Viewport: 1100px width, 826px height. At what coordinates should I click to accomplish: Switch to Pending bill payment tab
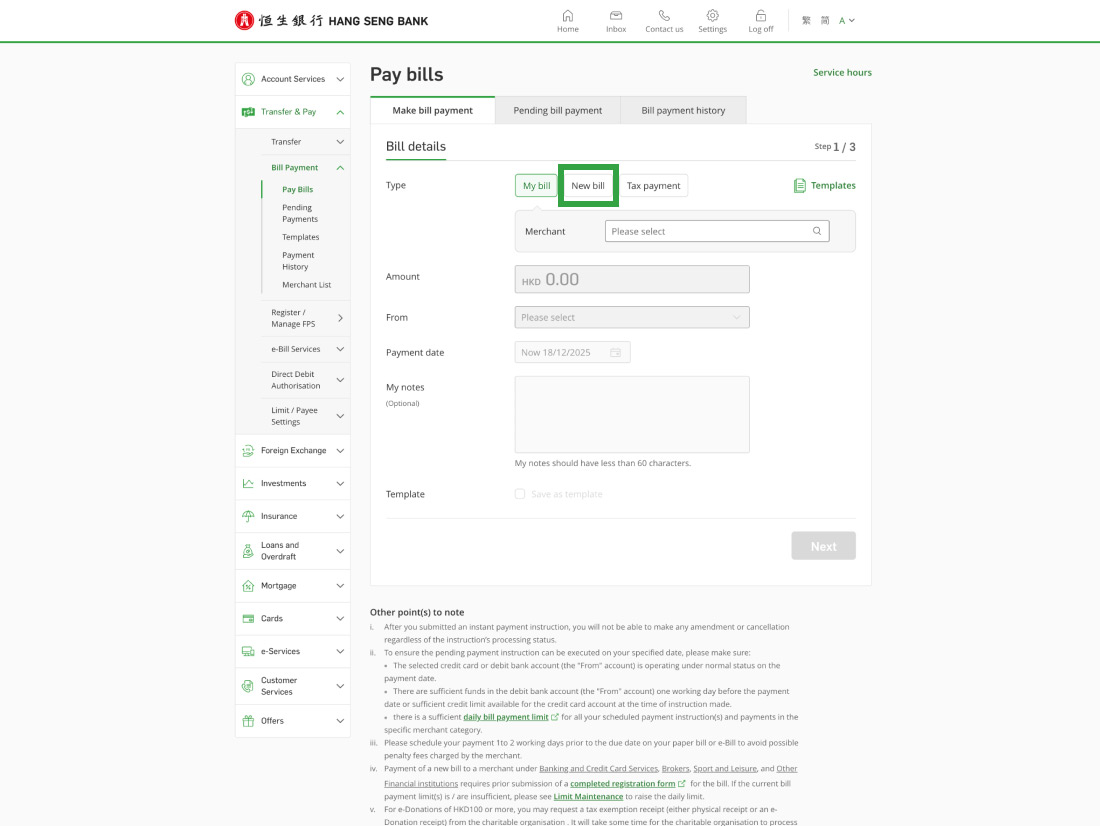point(557,111)
